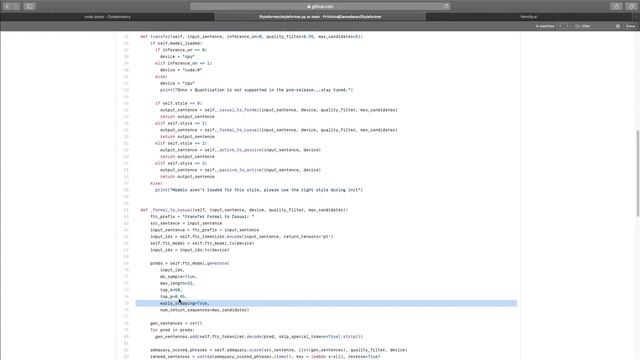Switch to the rightmost browser tab
Image resolution: width=640 pixels, height=360 pixels.
tap(529, 17)
